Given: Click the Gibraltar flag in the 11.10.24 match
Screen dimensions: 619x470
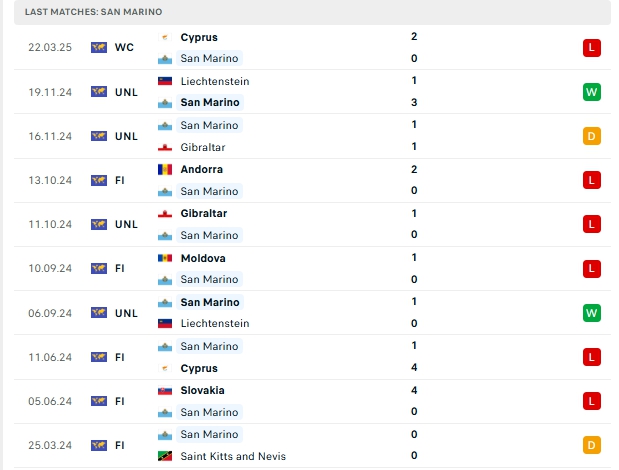Looking at the screenshot, I should (165, 214).
